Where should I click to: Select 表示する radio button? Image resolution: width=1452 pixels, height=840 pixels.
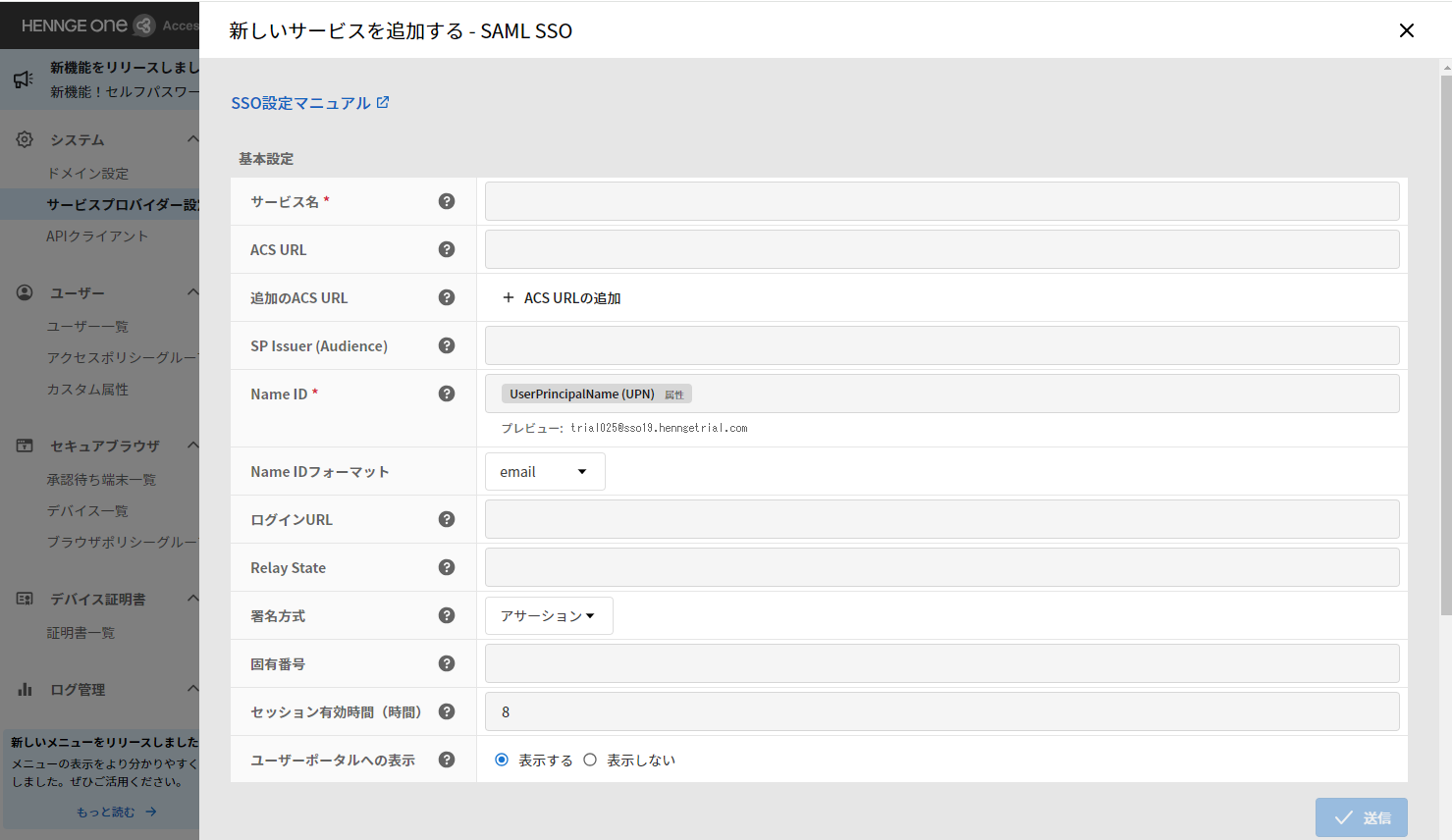click(x=502, y=760)
